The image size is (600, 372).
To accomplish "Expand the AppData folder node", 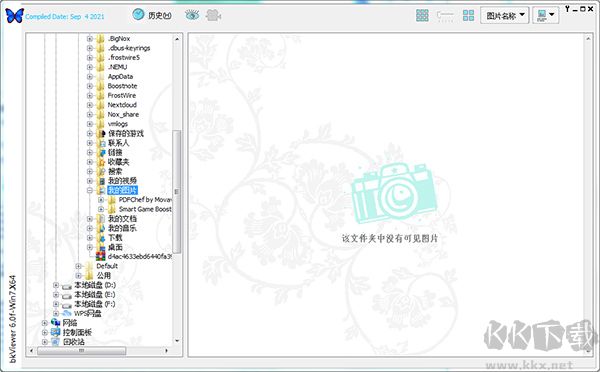I will pyautogui.click(x=90, y=77).
